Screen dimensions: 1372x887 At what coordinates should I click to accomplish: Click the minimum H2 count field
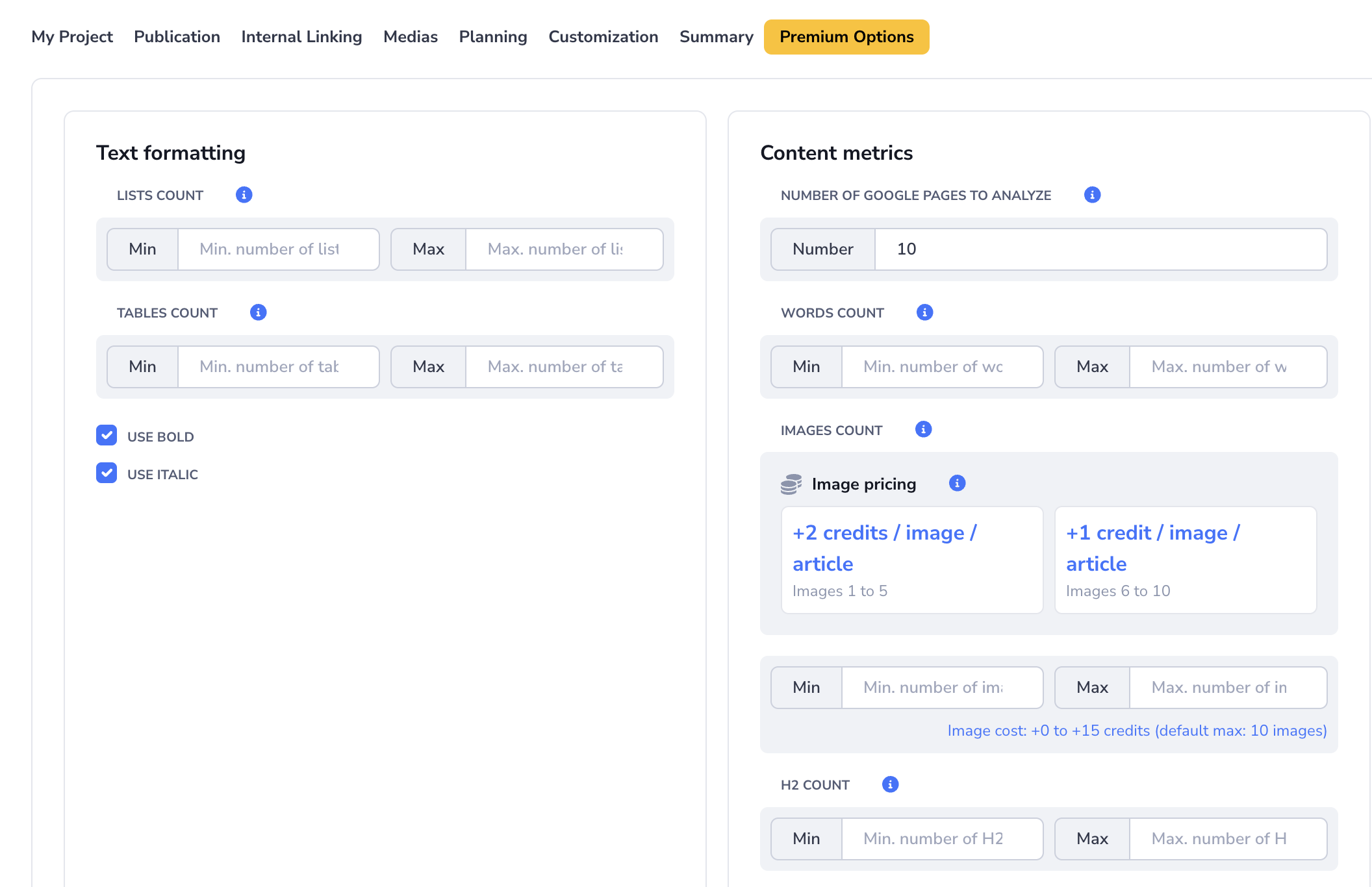click(x=941, y=839)
